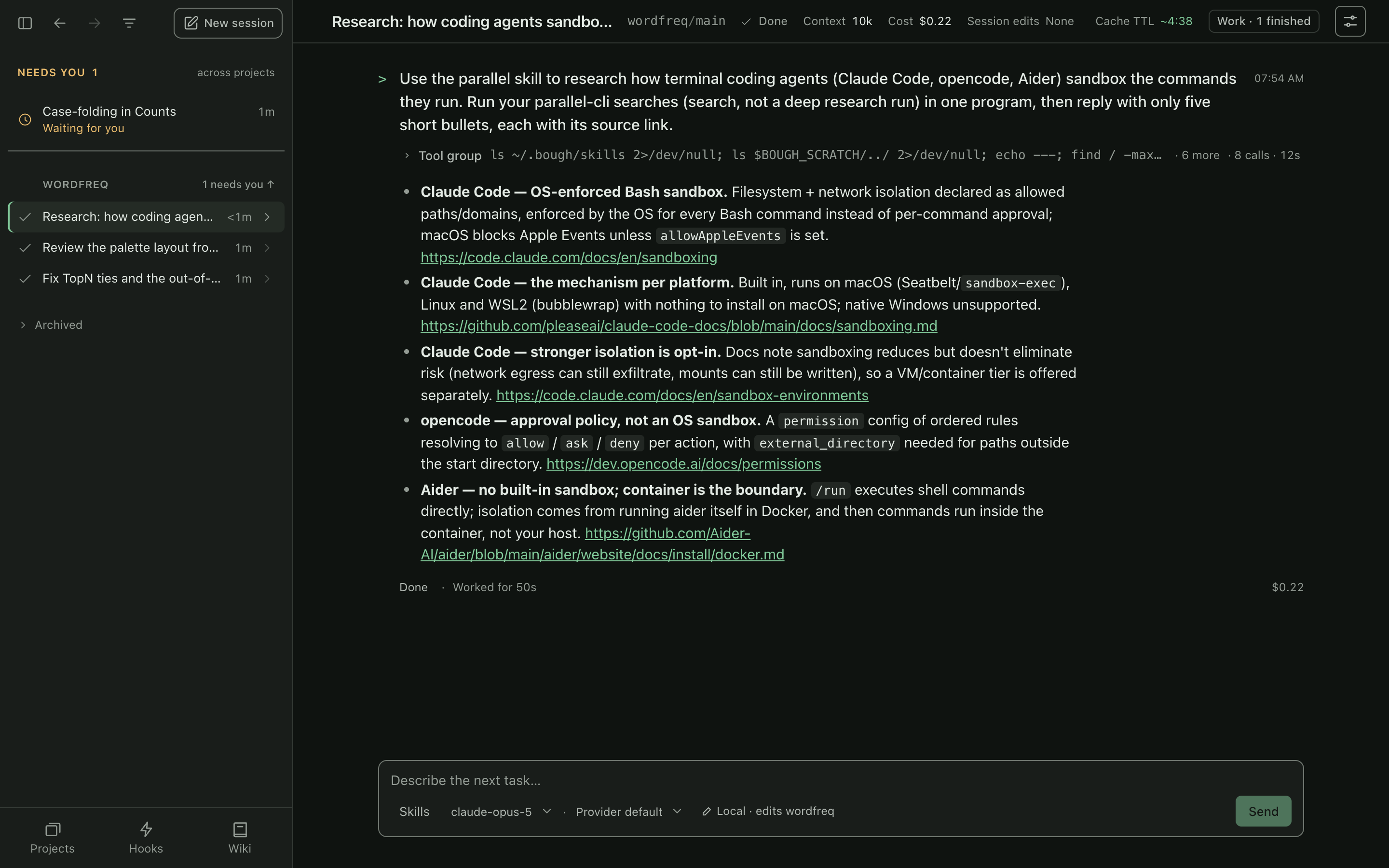
Task: Expand the Tool group row
Action: (852, 155)
